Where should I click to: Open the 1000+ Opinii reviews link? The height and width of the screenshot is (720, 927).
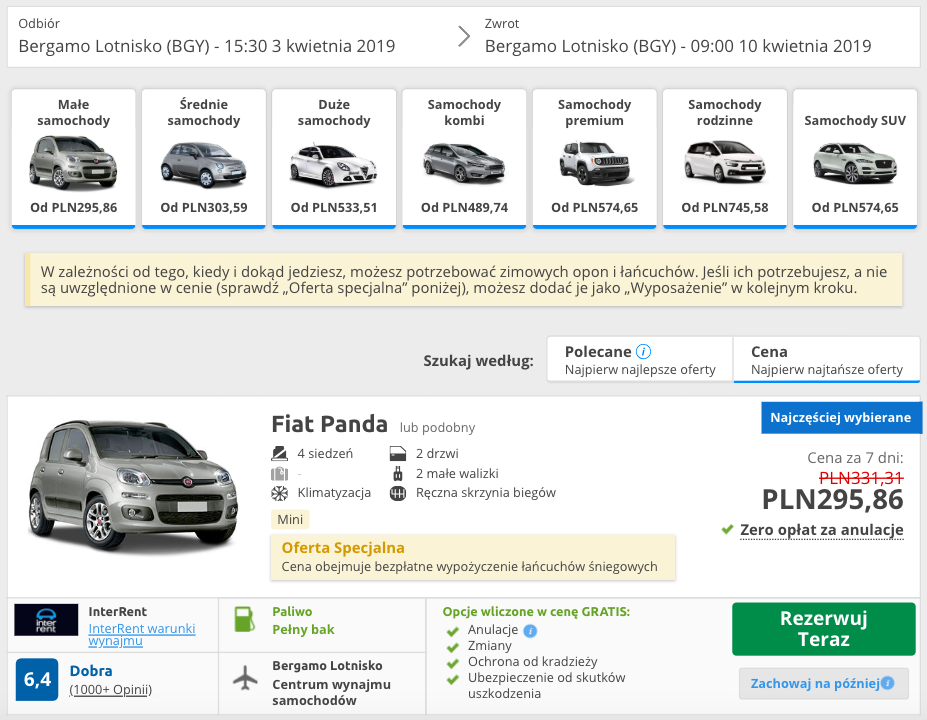(111, 690)
